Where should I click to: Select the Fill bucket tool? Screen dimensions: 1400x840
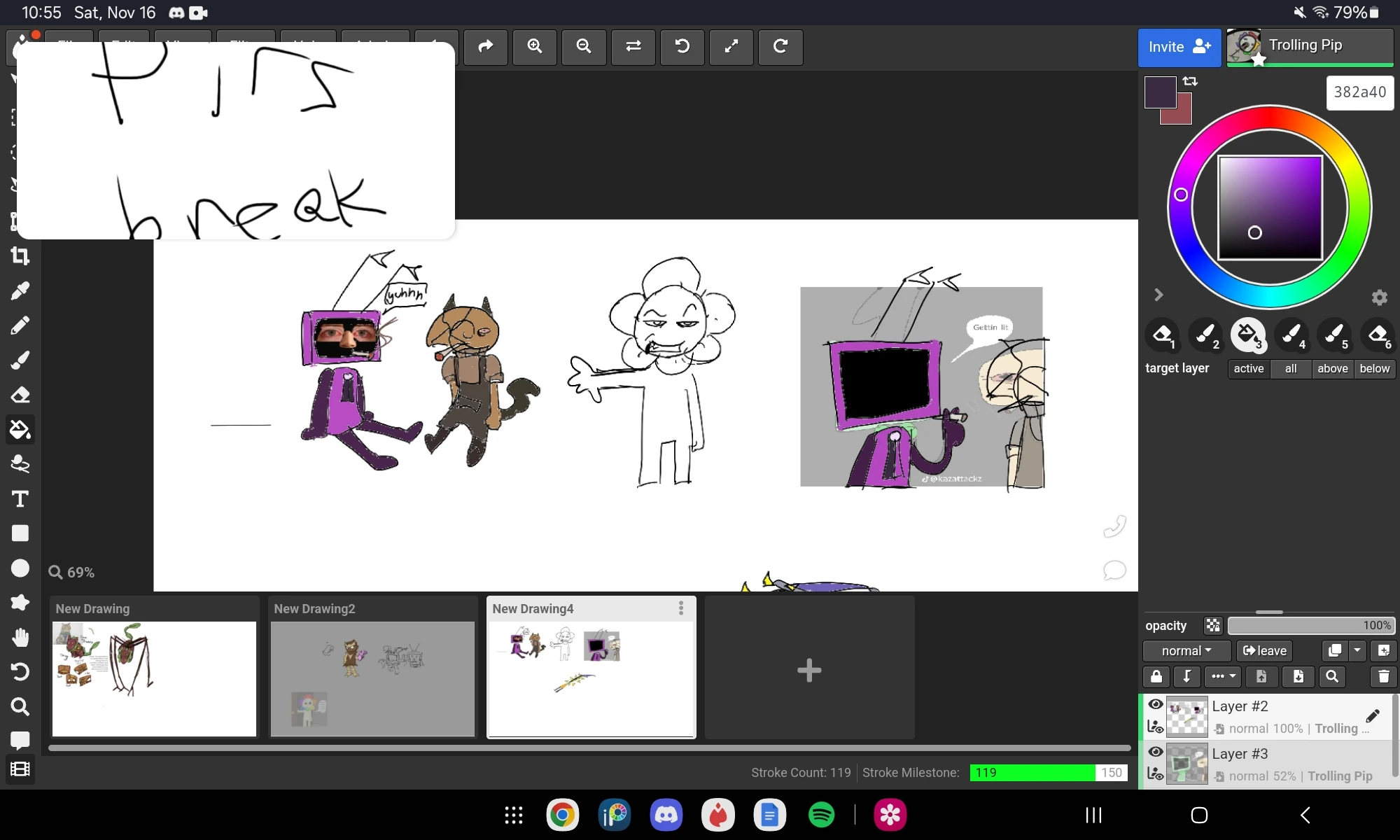coord(20,430)
